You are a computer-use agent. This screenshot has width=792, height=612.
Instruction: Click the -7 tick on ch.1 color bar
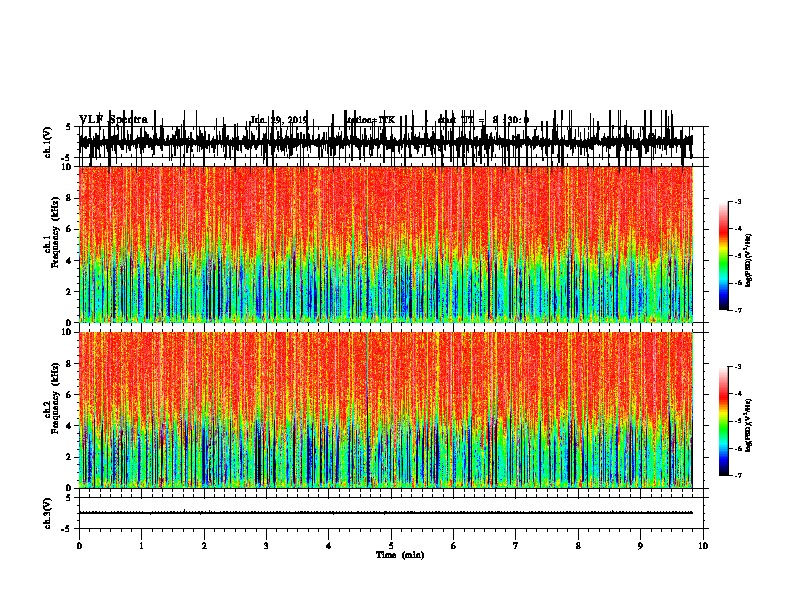(x=738, y=310)
